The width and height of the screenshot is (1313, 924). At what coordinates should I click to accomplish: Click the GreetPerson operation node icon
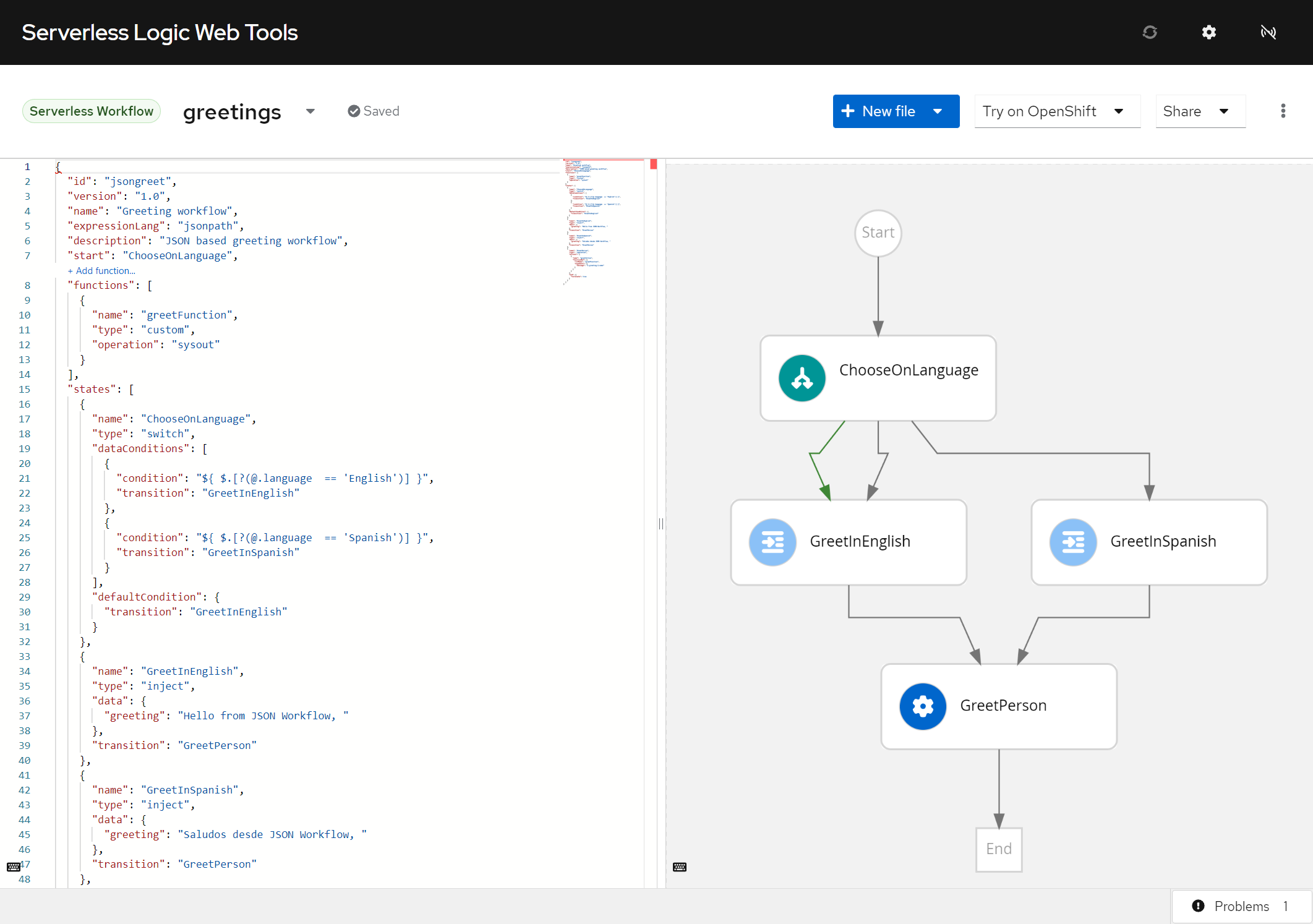tap(921, 705)
